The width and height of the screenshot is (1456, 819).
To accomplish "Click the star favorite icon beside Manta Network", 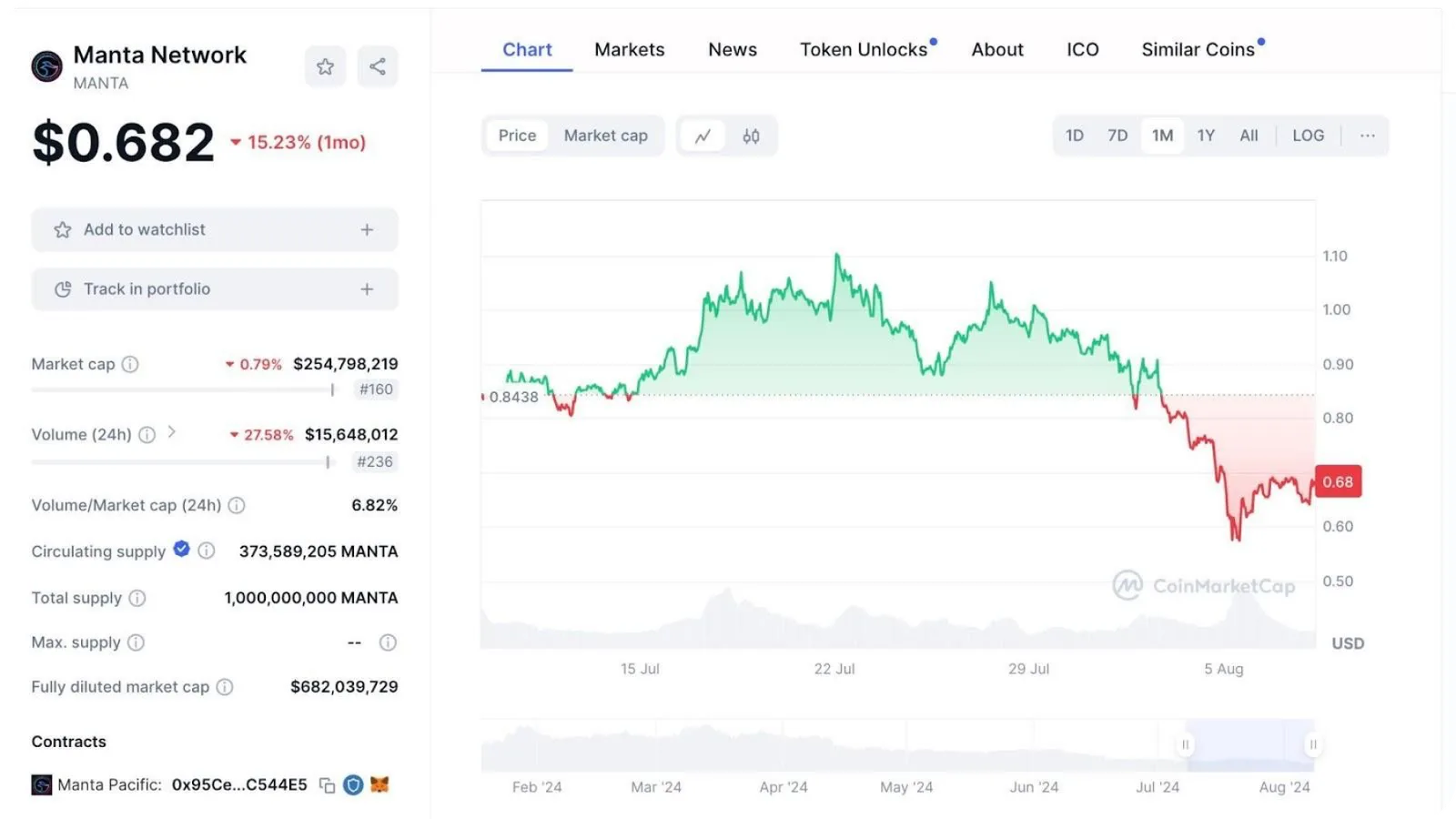I will [325, 66].
